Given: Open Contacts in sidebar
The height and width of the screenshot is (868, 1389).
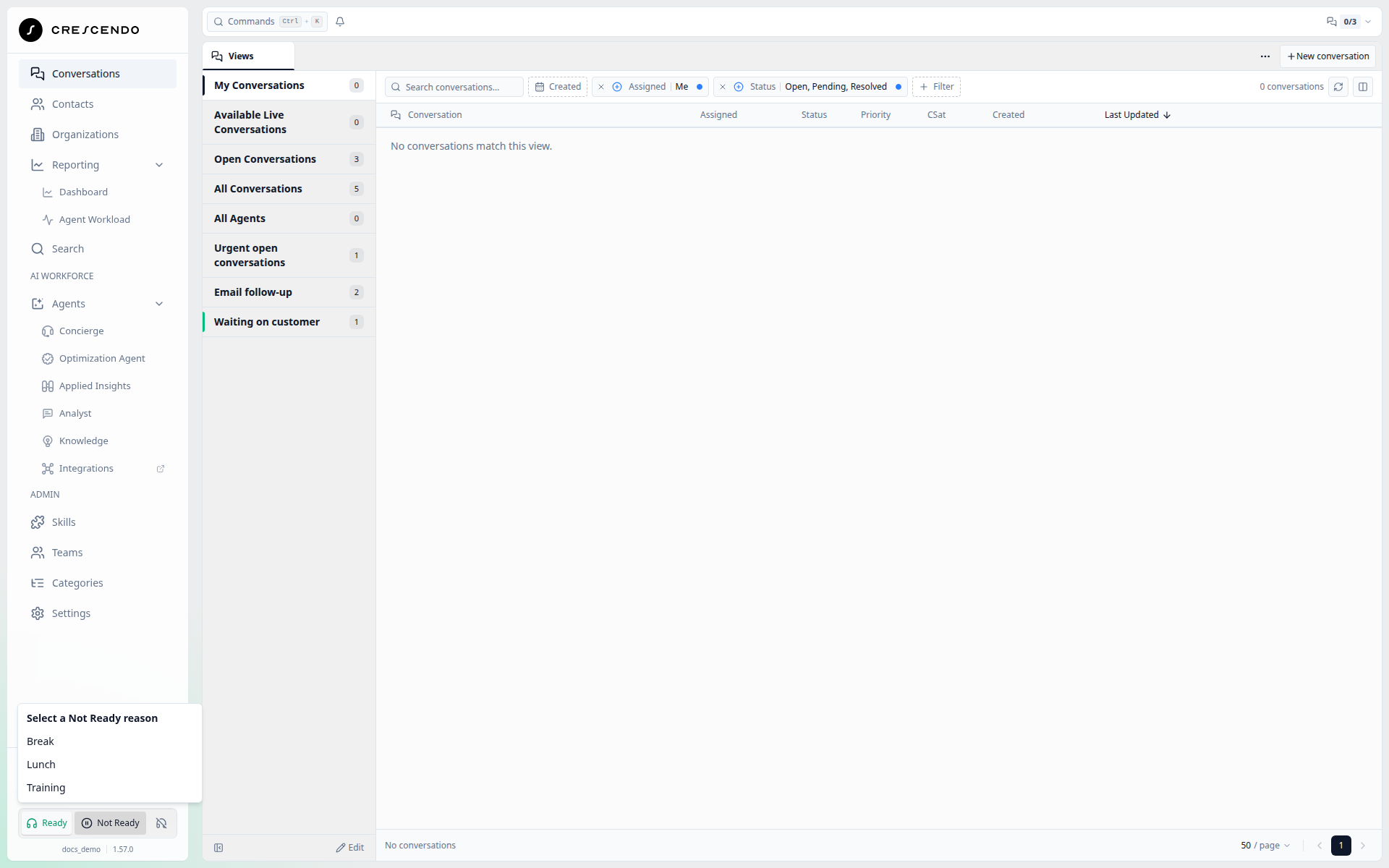Looking at the screenshot, I should 98,104.
